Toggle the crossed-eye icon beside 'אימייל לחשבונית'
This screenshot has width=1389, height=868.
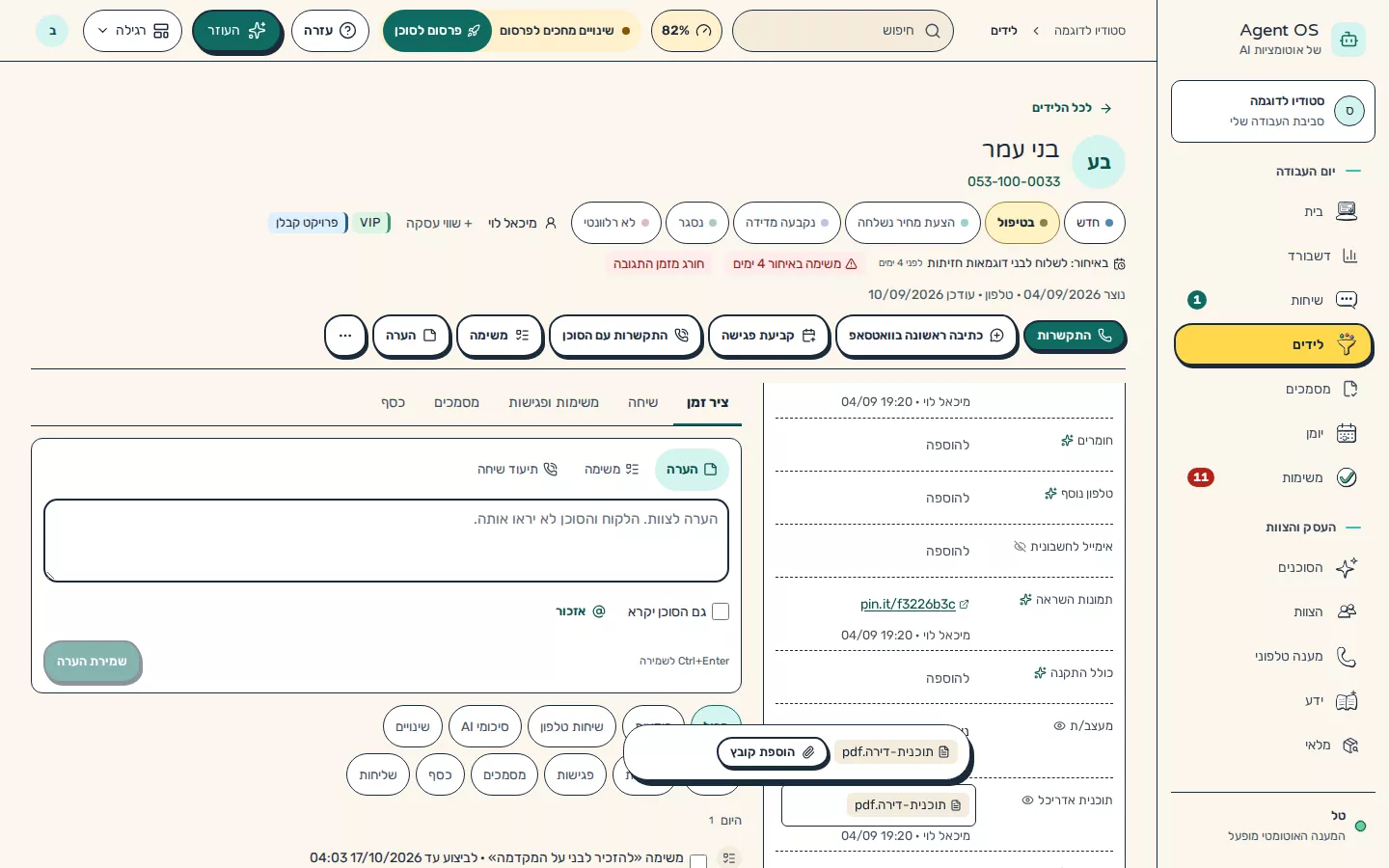1020,547
